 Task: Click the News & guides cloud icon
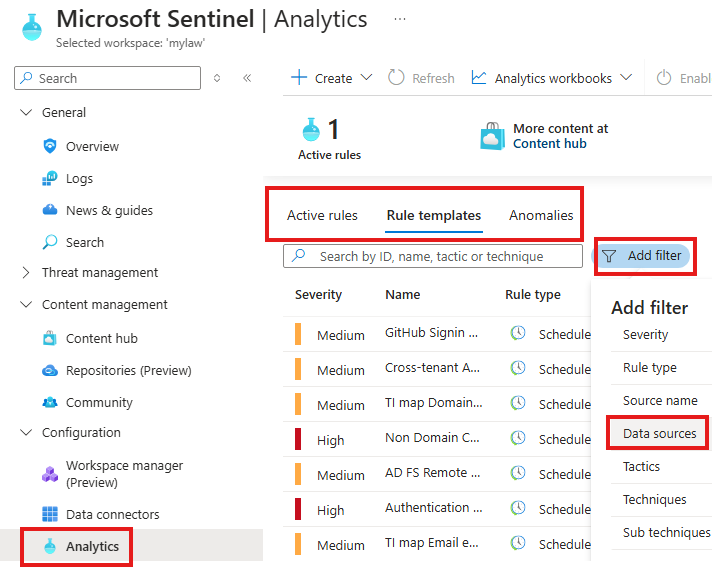50,210
